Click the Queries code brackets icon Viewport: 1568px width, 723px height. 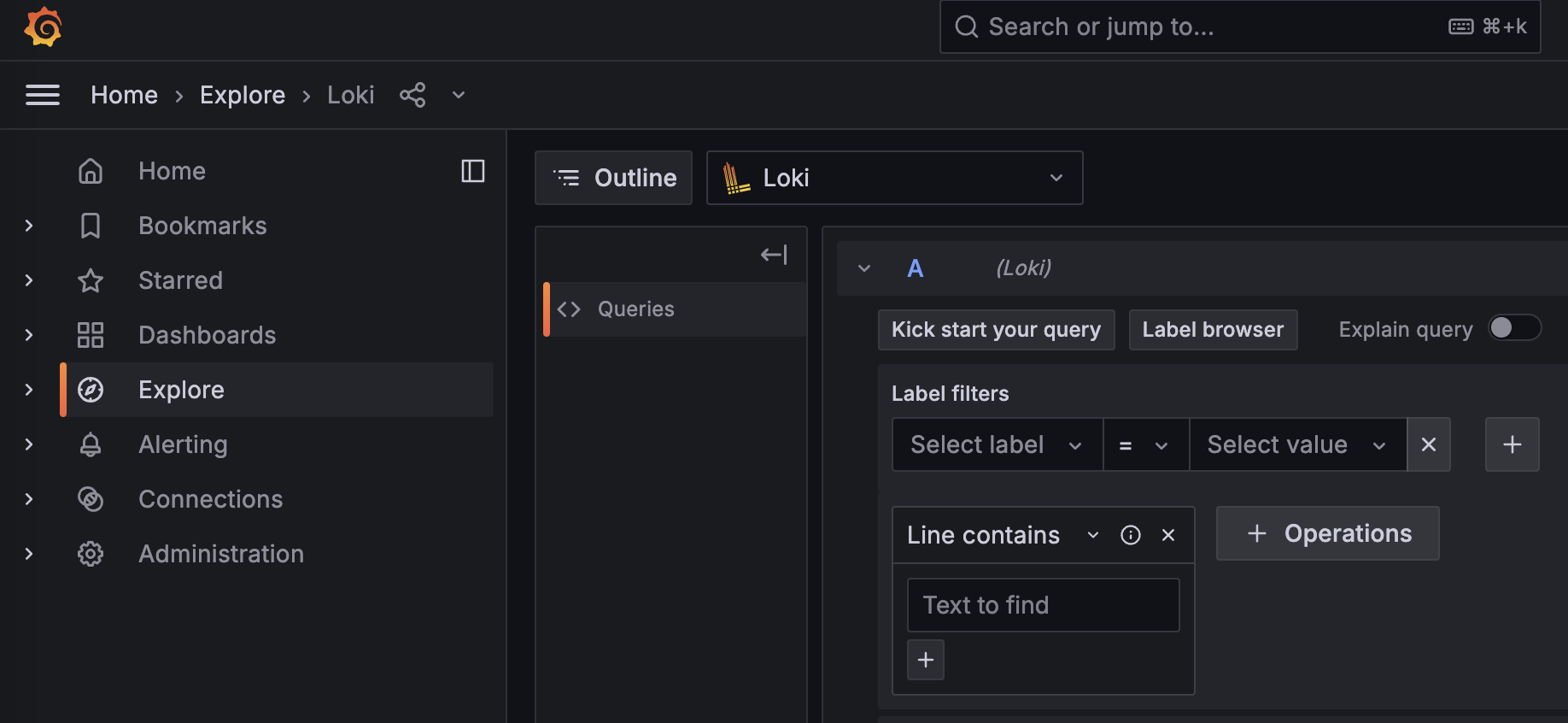click(569, 309)
